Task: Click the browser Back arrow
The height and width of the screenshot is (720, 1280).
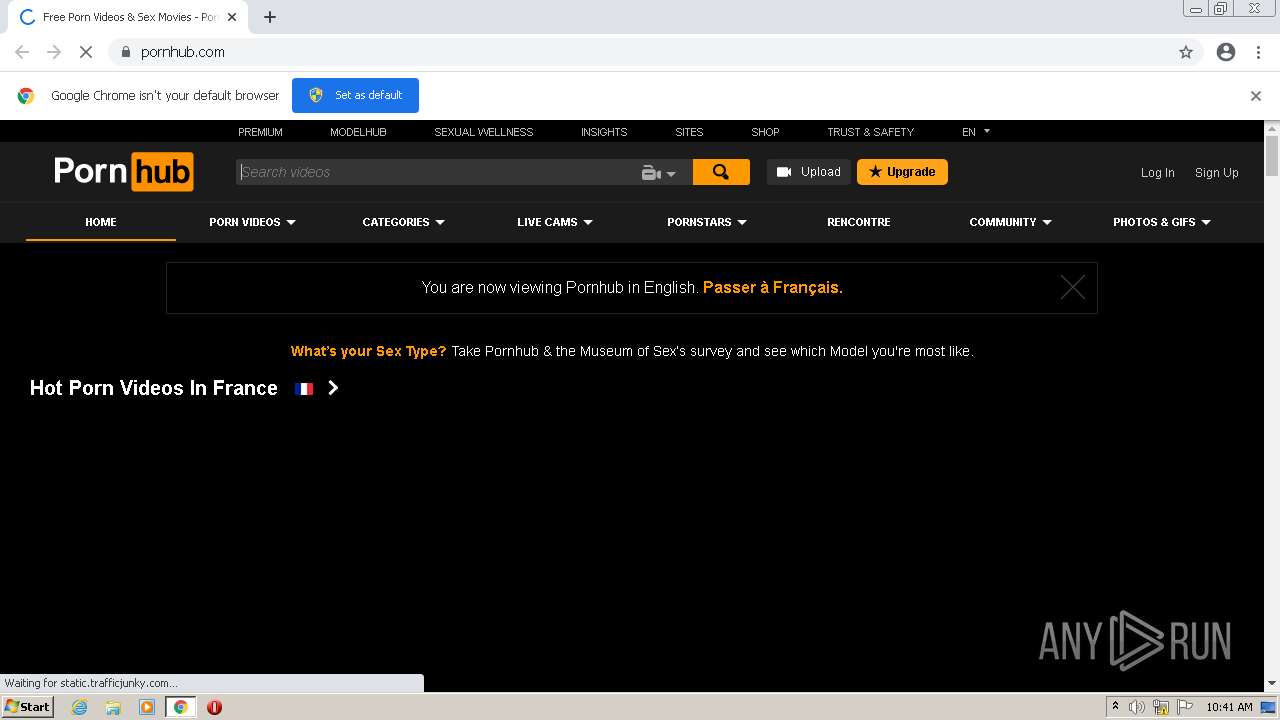Action: 22,52
